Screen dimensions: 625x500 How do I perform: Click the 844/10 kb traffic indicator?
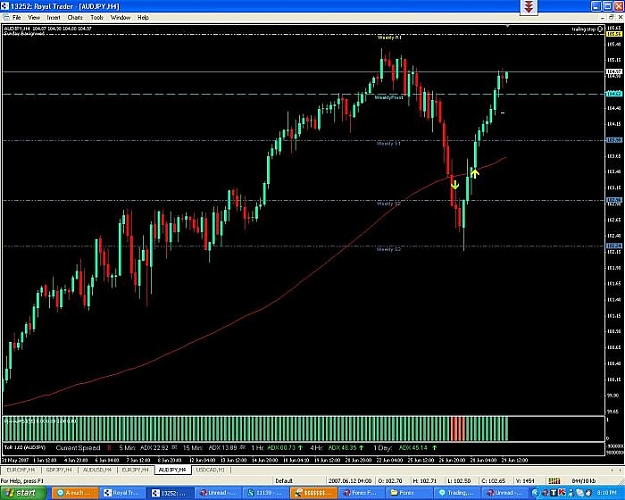[584, 481]
